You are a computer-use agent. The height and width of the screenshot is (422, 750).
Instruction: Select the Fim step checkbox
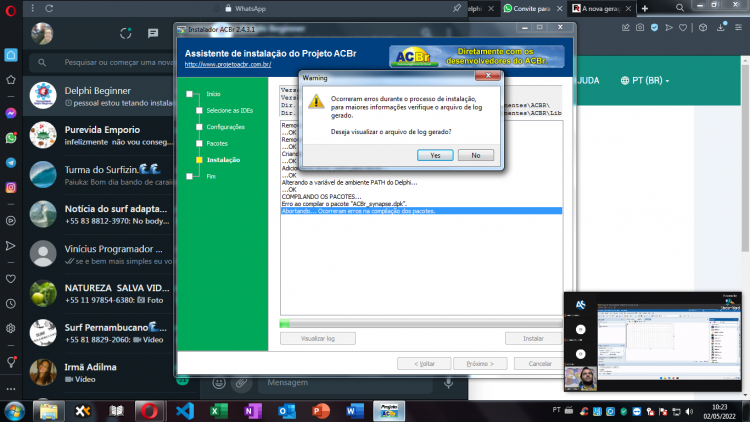(x=189, y=177)
